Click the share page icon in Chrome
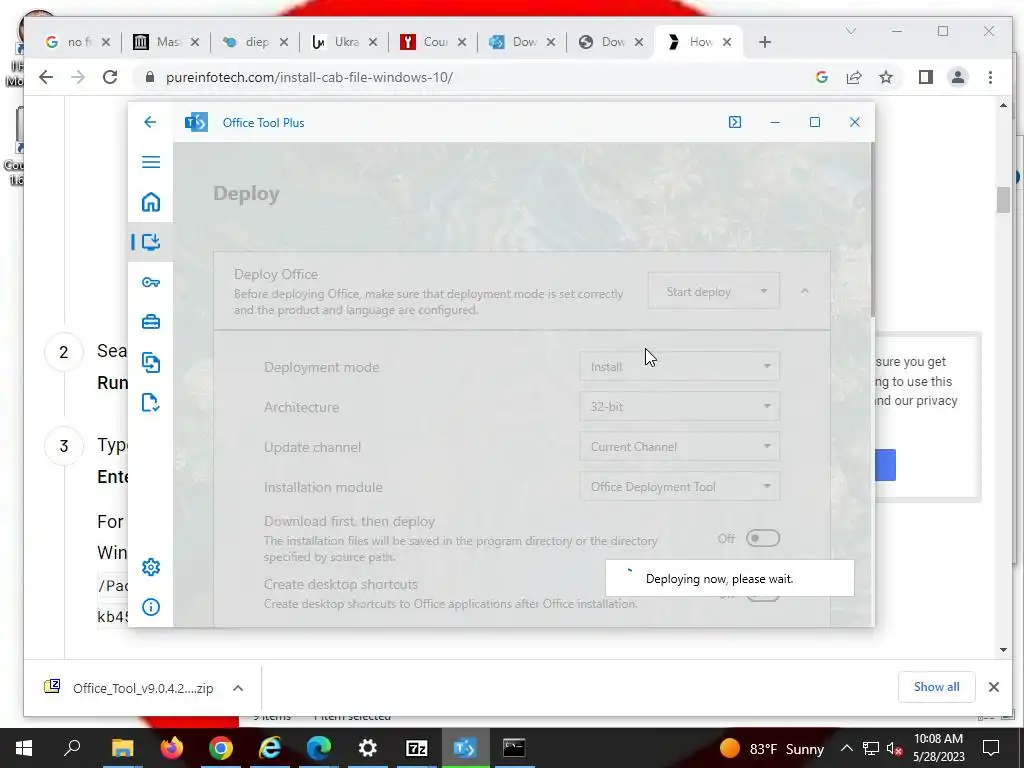Image resolution: width=1024 pixels, height=768 pixels. [x=854, y=77]
